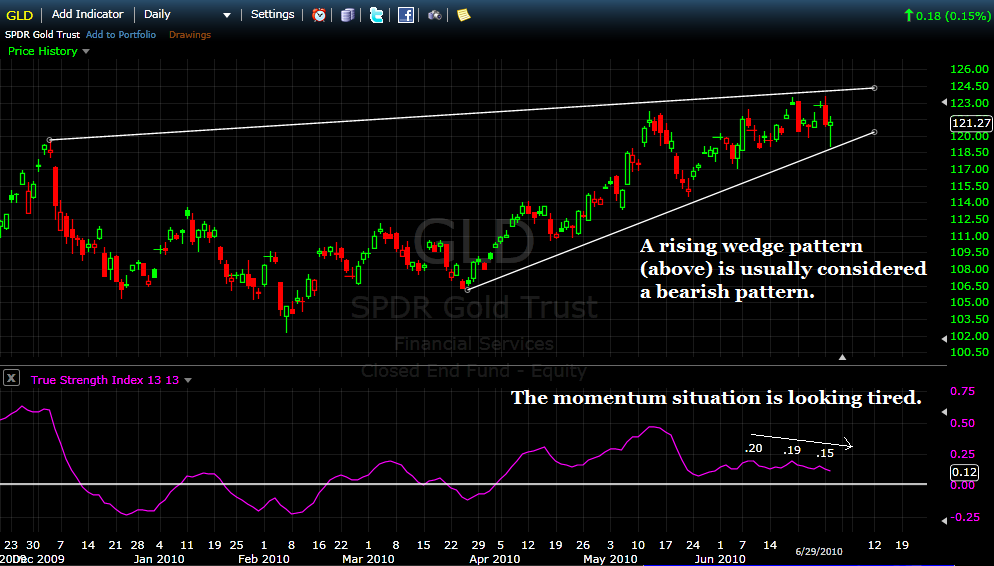Click the Jun 2010 time axis label
This screenshot has width=994, height=566.
click(720, 559)
